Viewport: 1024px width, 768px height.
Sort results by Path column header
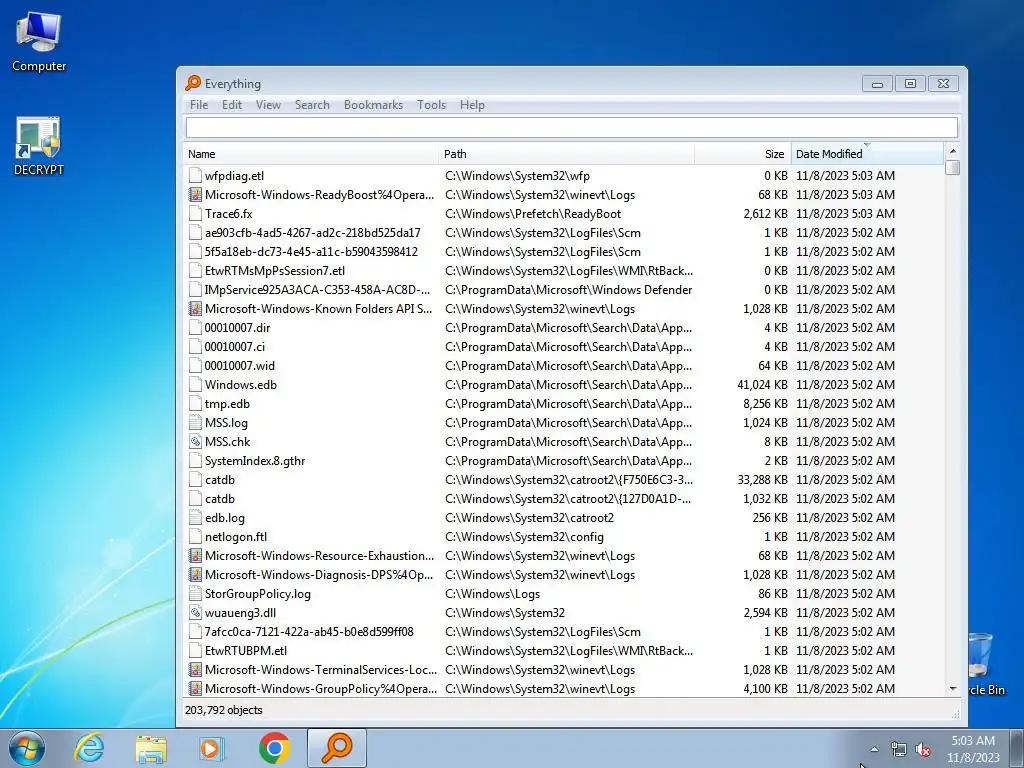click(566, 154)
